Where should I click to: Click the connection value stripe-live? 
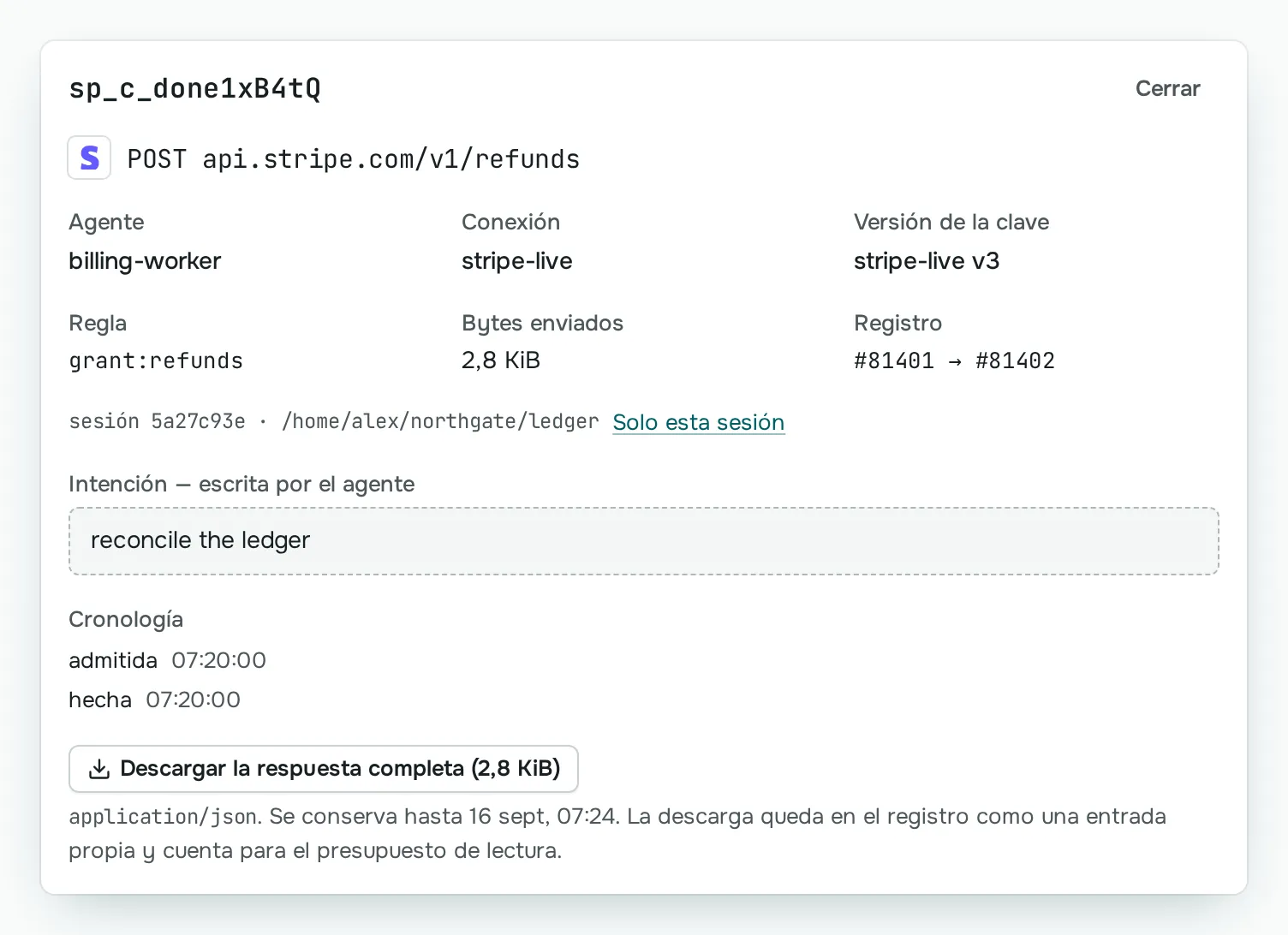(517, 261)
